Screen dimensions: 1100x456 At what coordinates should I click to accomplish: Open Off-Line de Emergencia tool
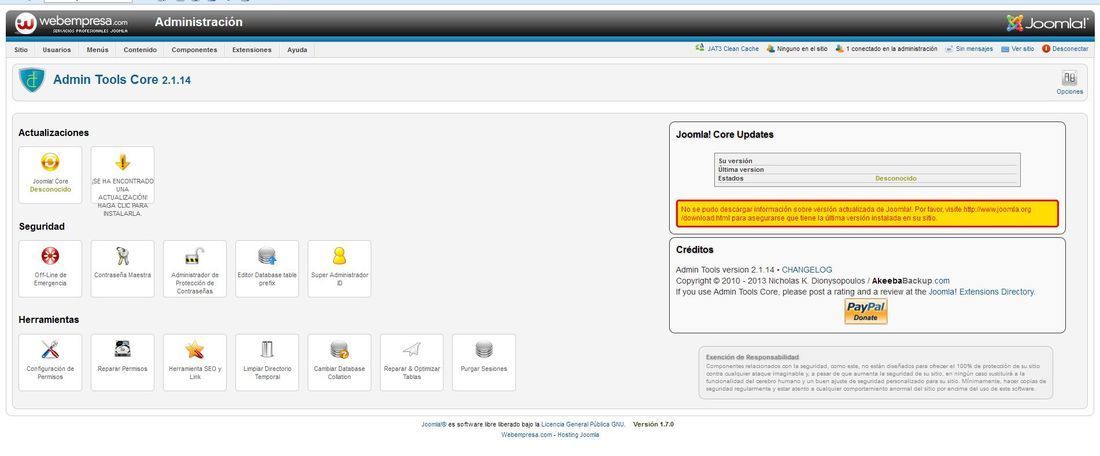pyautogui.click(x=50, y=269)
